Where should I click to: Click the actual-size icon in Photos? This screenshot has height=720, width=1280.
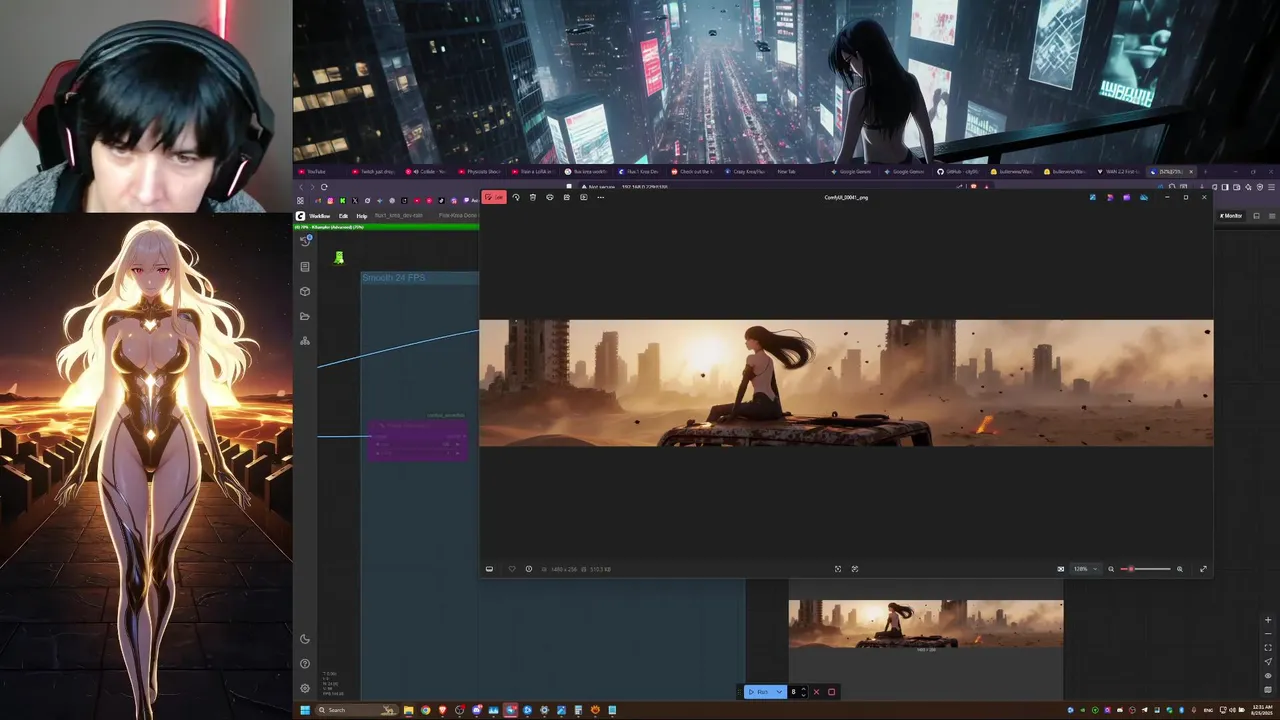click(855, 569)
